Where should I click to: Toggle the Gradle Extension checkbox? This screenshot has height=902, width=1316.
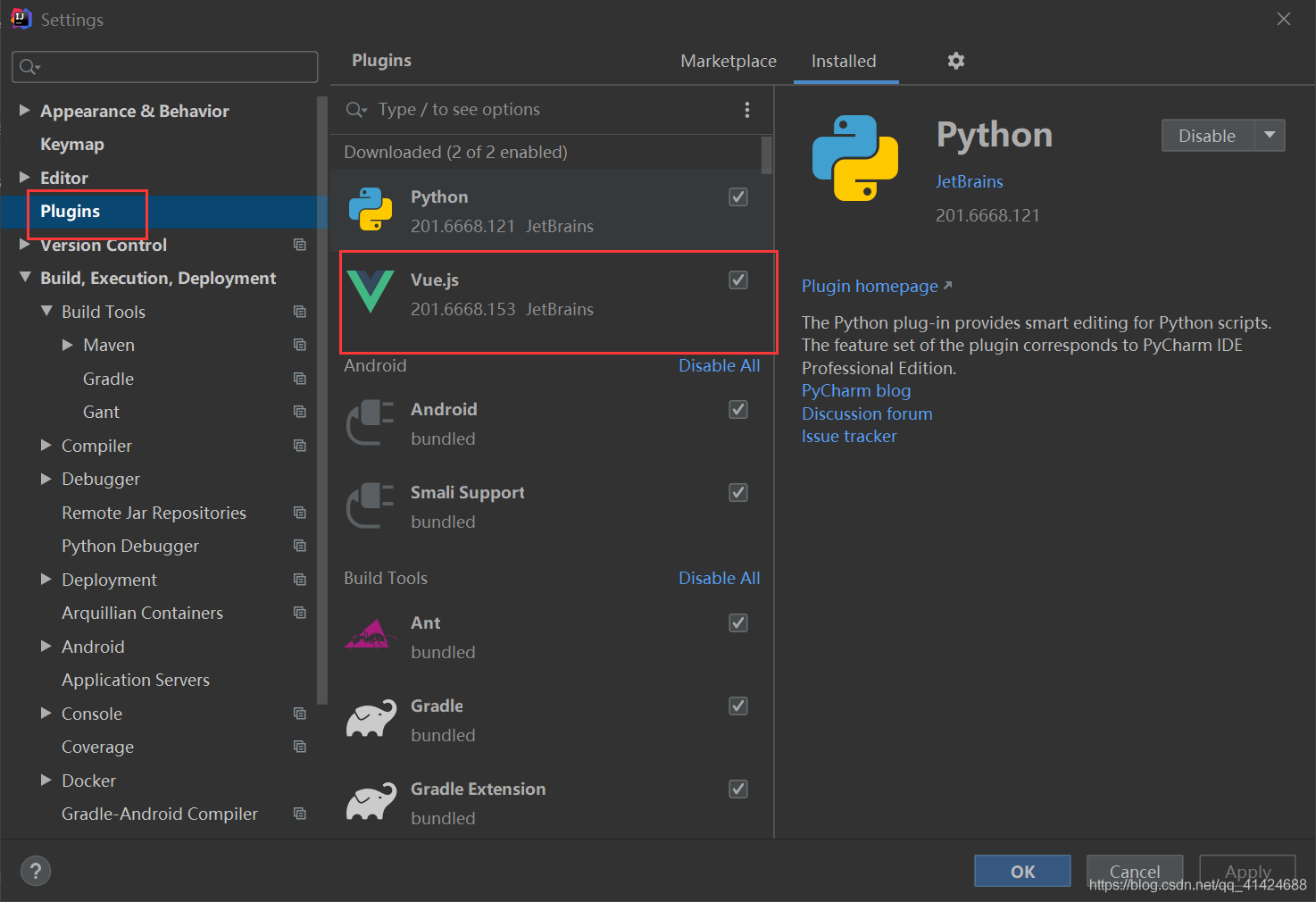coord(738,789)
